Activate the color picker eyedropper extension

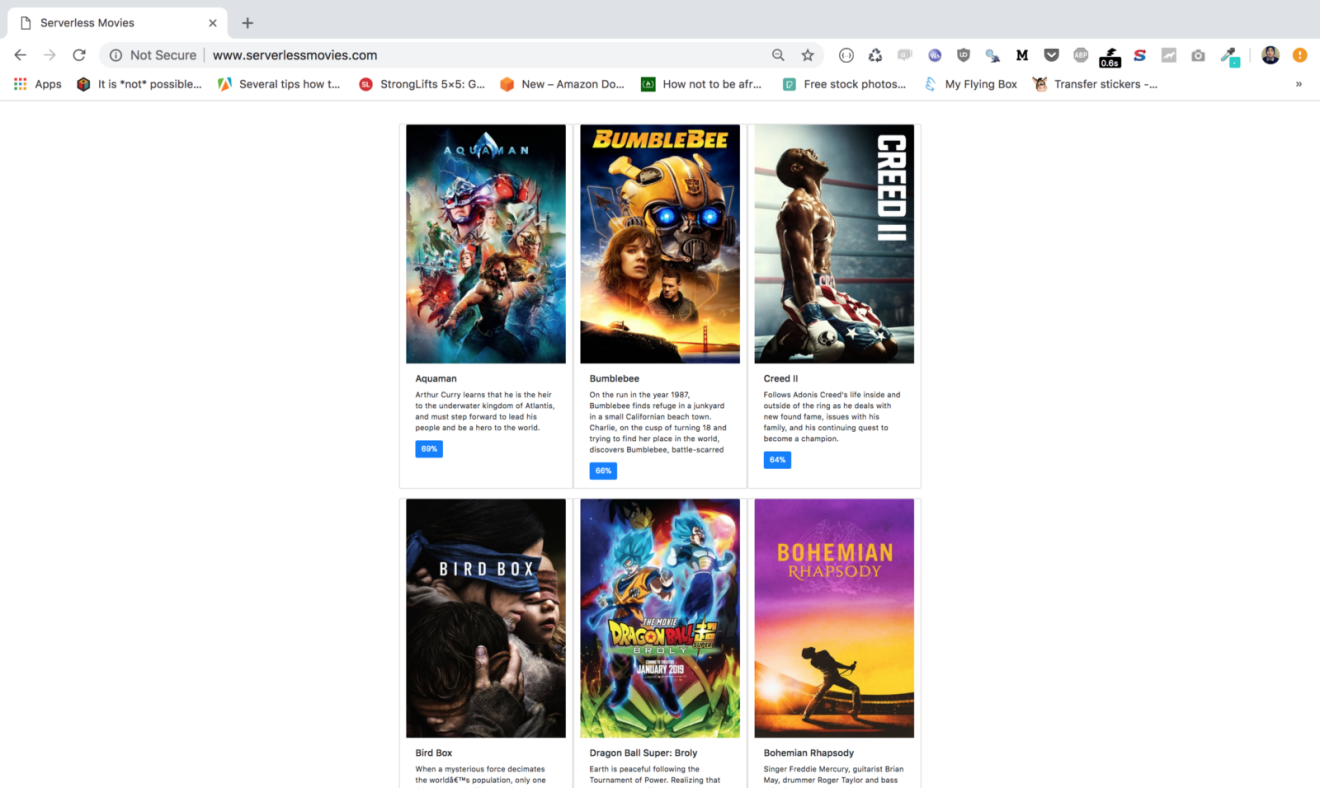[x=1229, y=56]
